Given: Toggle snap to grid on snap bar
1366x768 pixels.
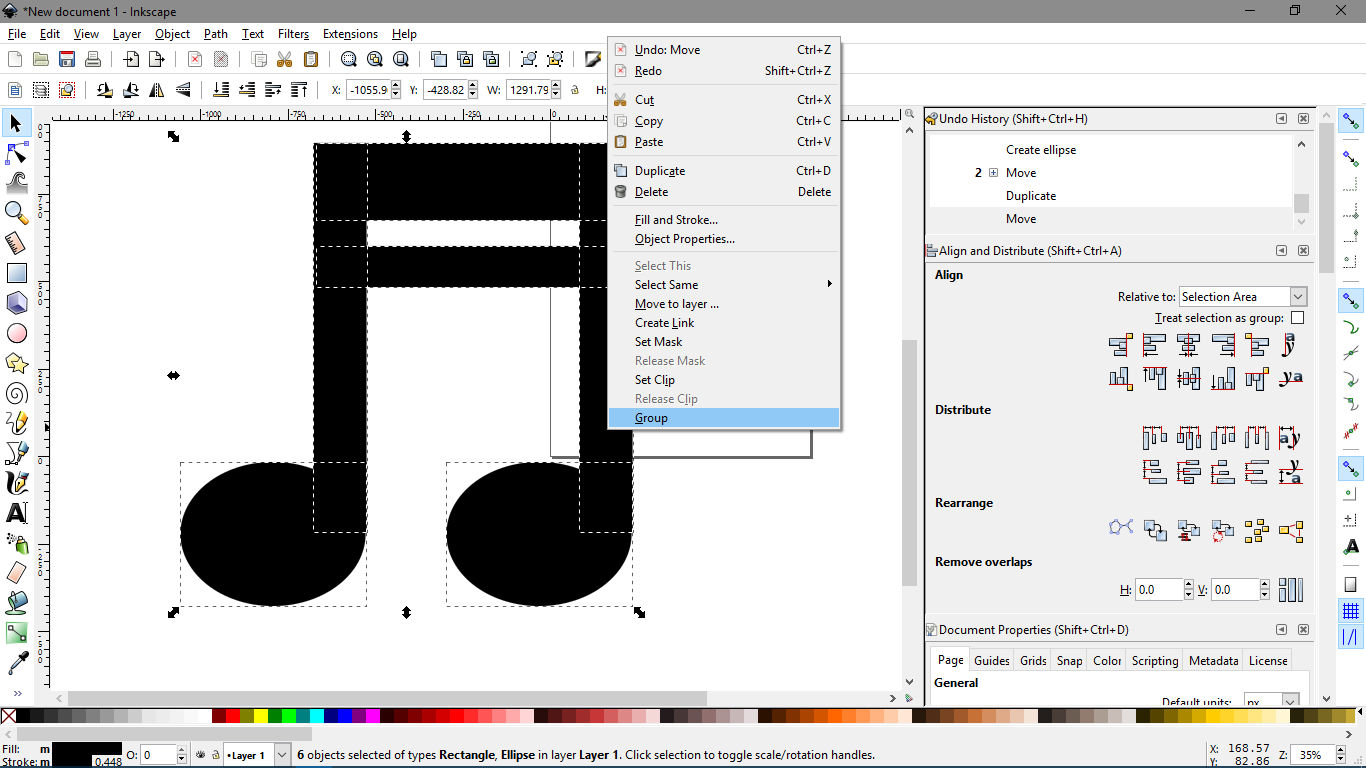Looking at the screenshot, I should (1351, 611).
